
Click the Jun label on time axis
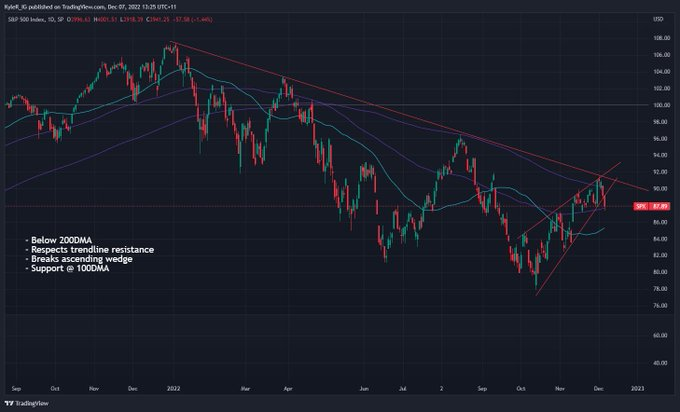tap(364, 389)
